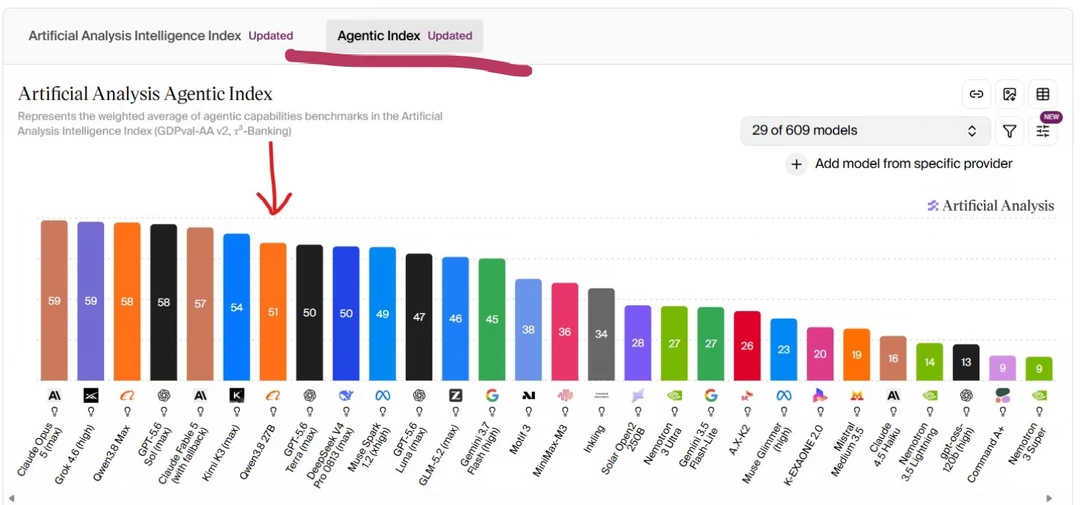Click the right arrow of horizontal scrollbar

click(x=1048, y=497)
